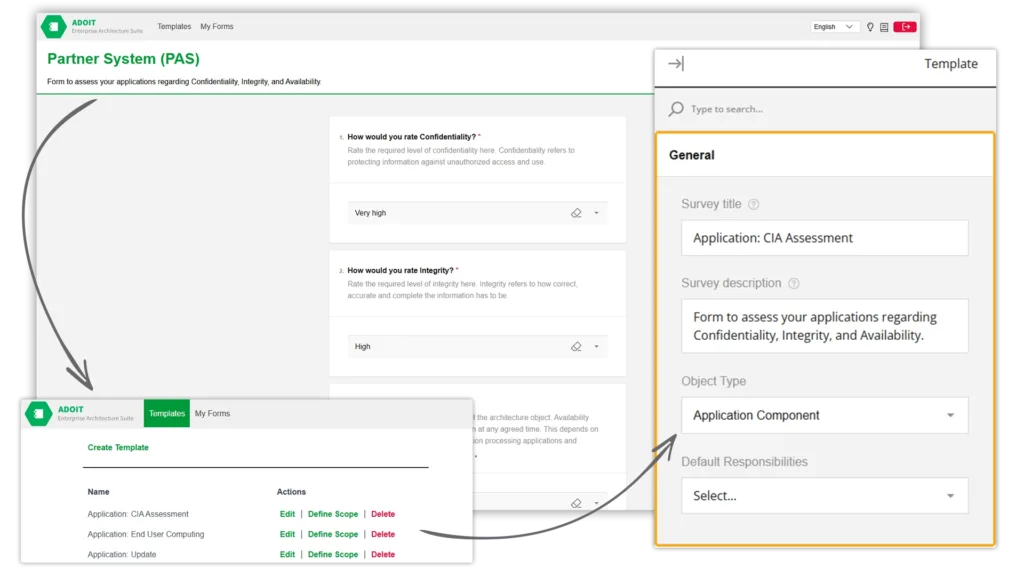Clear the third question's answer with the eraser icon

576,503
